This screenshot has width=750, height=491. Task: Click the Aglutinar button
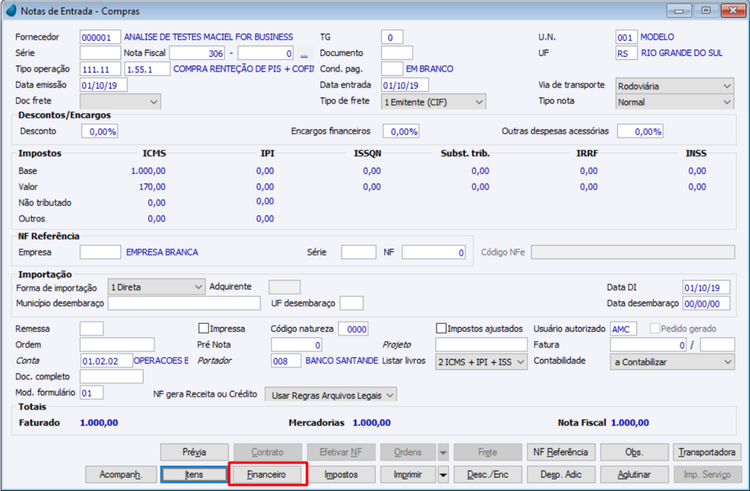[634, 475]
